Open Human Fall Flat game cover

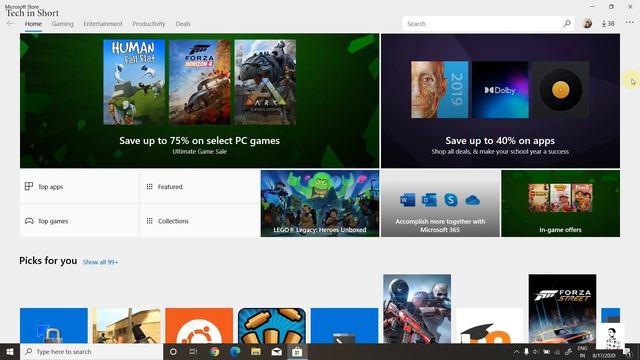134,82
